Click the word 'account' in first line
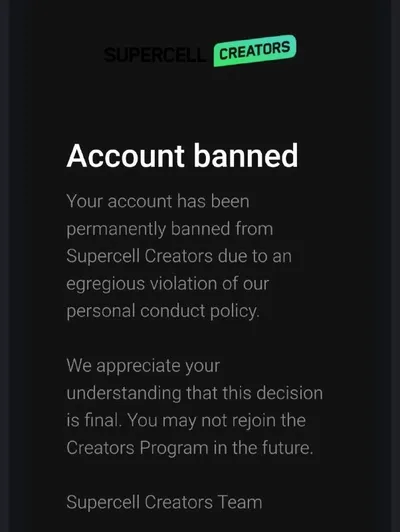This screenshot has width=400, height=532. pyautogui.click(x=140, y=202)
